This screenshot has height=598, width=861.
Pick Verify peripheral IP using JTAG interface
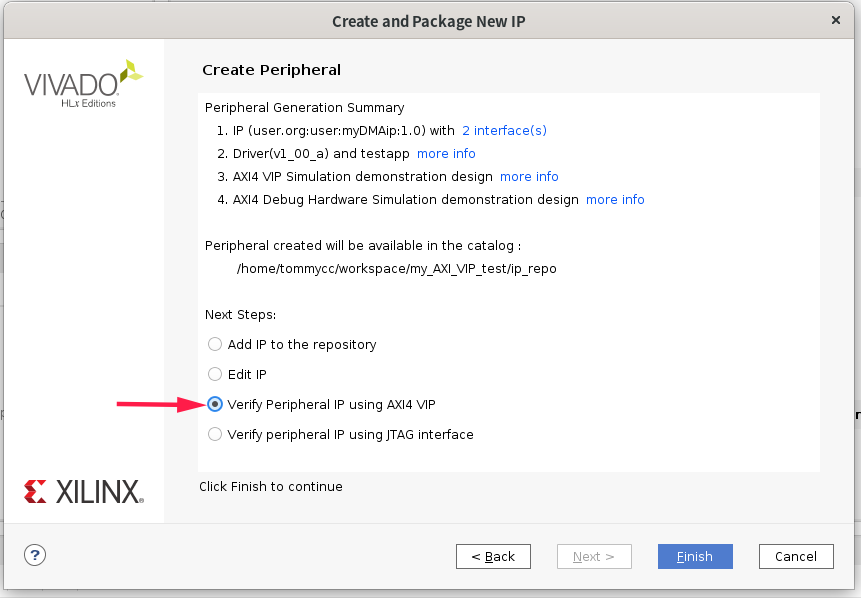[215, 434]
